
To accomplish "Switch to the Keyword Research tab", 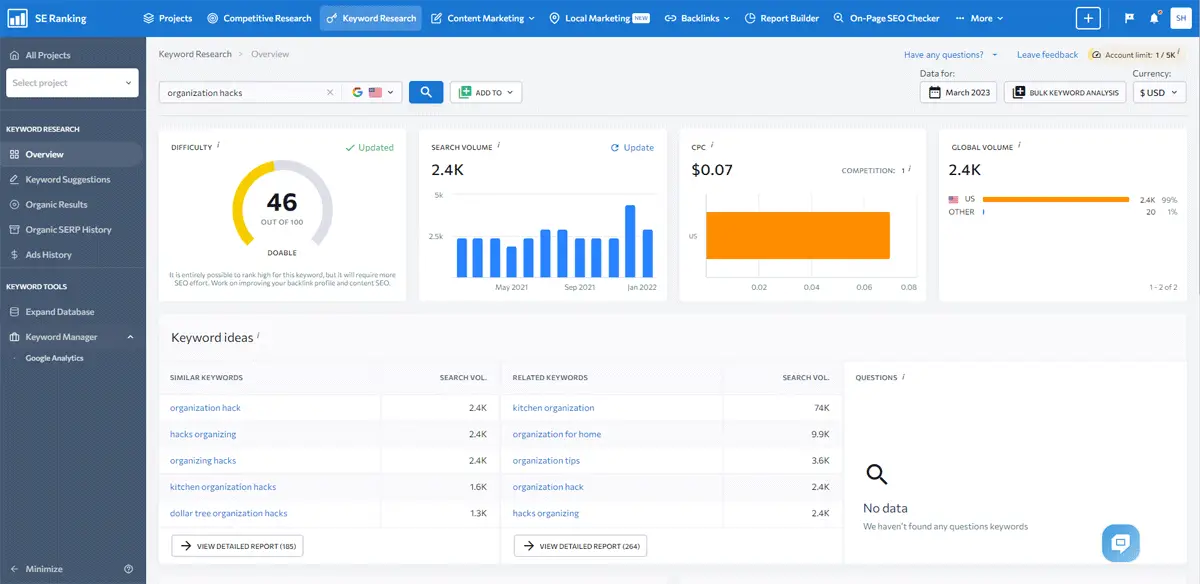I will click(371, 18).
